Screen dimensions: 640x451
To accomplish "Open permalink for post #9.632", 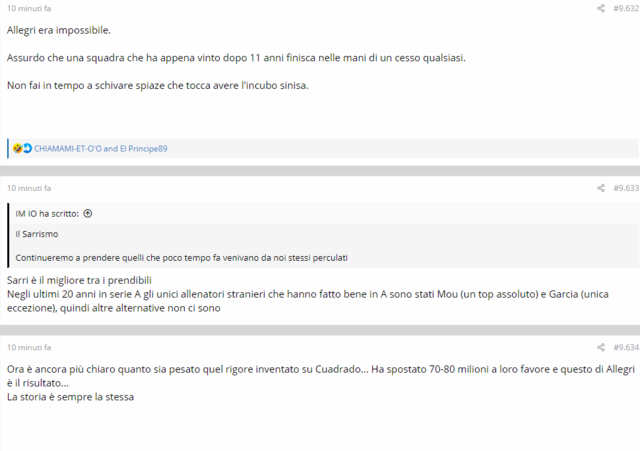I will pyautogui.click(x=626, y=8).
